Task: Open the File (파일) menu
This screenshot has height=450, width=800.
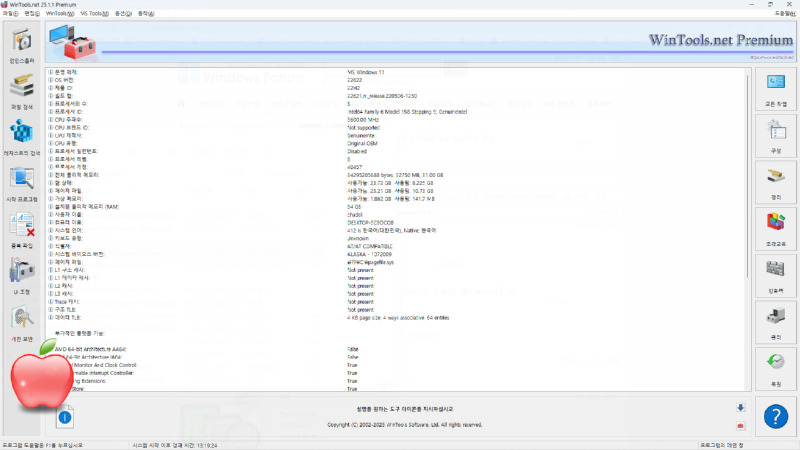Action: [10, 14]
